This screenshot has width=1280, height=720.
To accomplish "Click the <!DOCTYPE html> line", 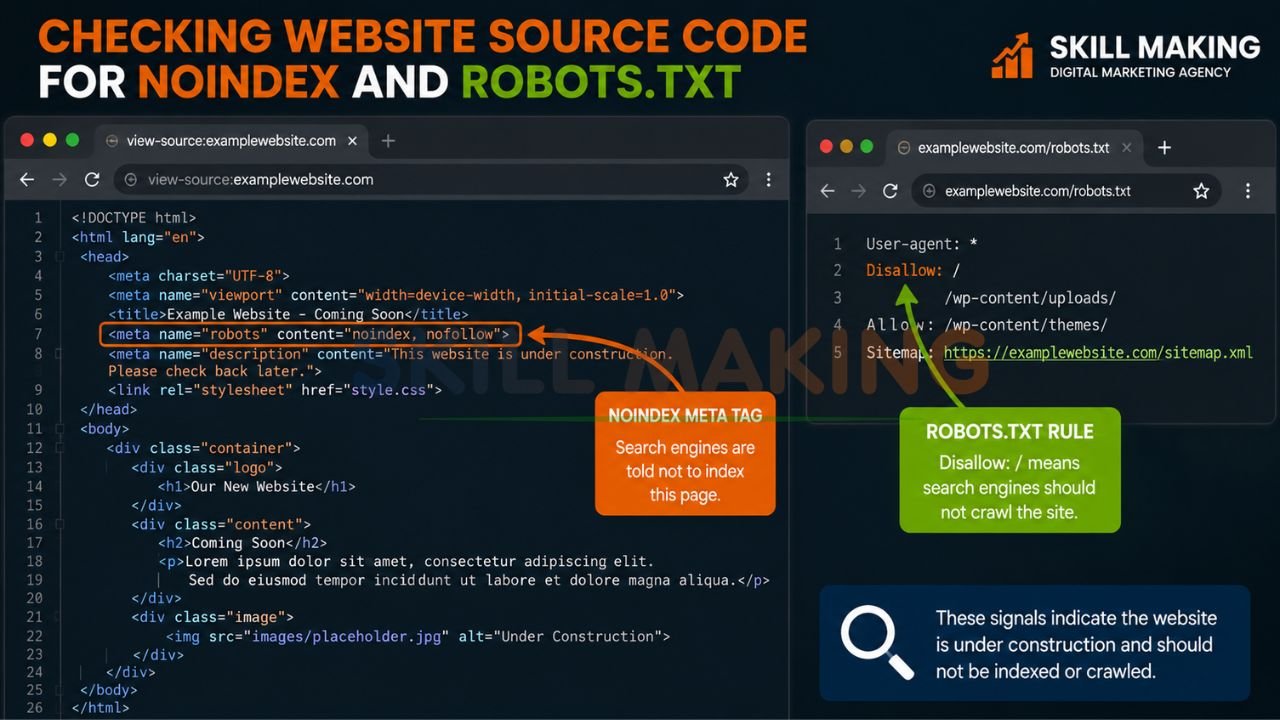I will coord(134,217).
